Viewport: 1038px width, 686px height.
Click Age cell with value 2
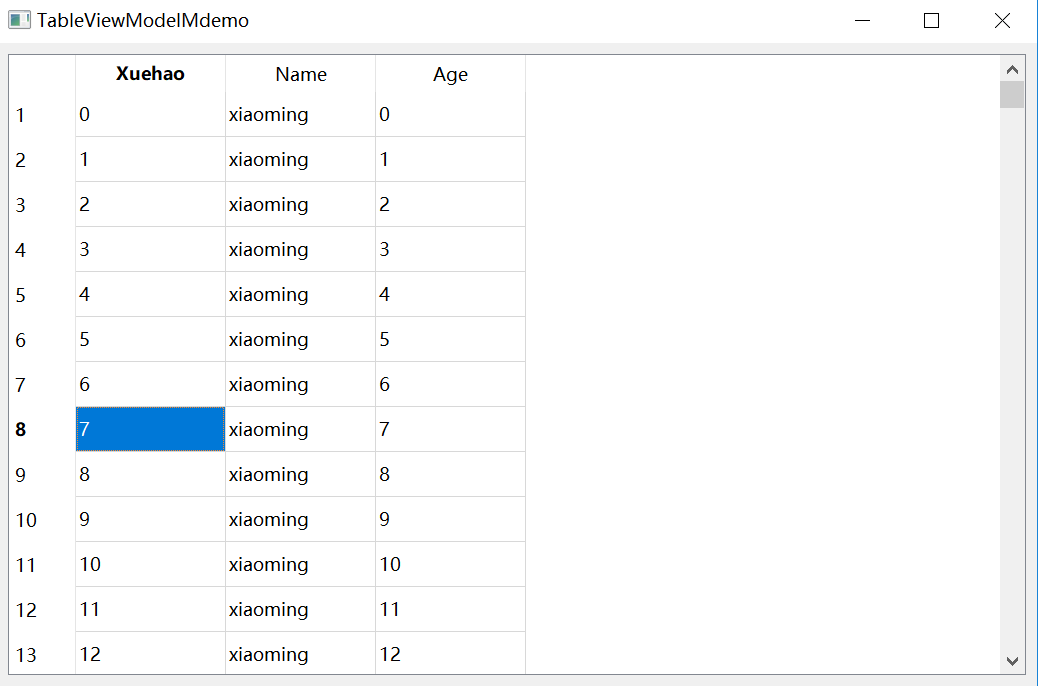[x=450, y=205]
